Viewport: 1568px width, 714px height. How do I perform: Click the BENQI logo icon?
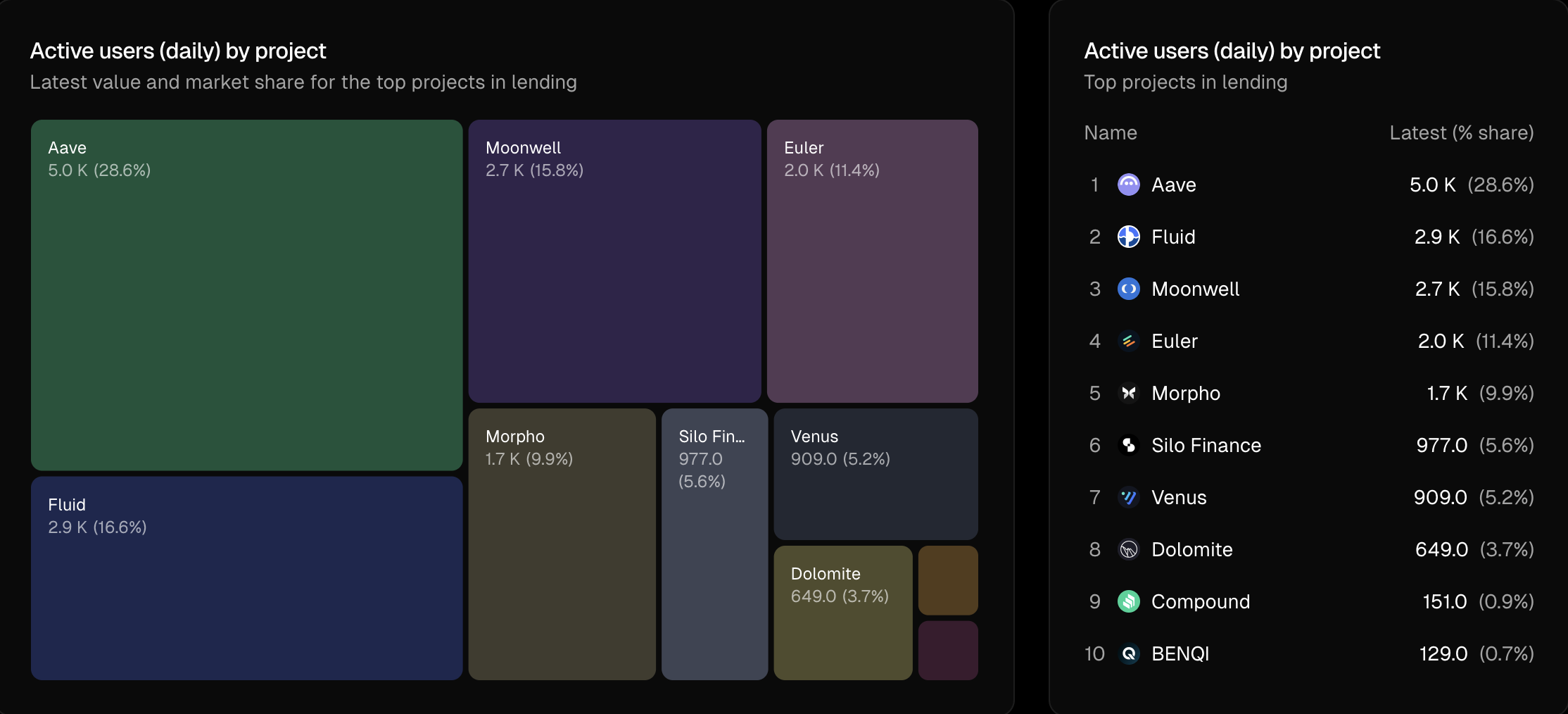pyautogui.click(x=1128, y=654)
